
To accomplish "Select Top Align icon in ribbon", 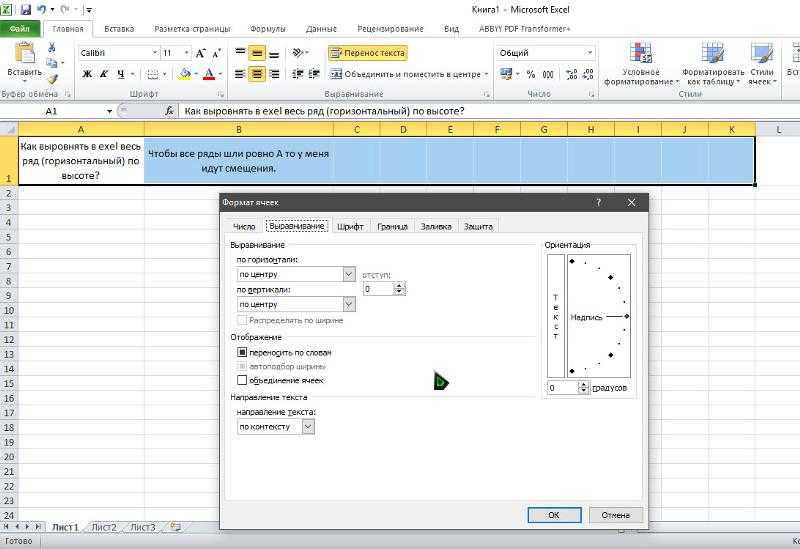I will [x=240, y=53].
